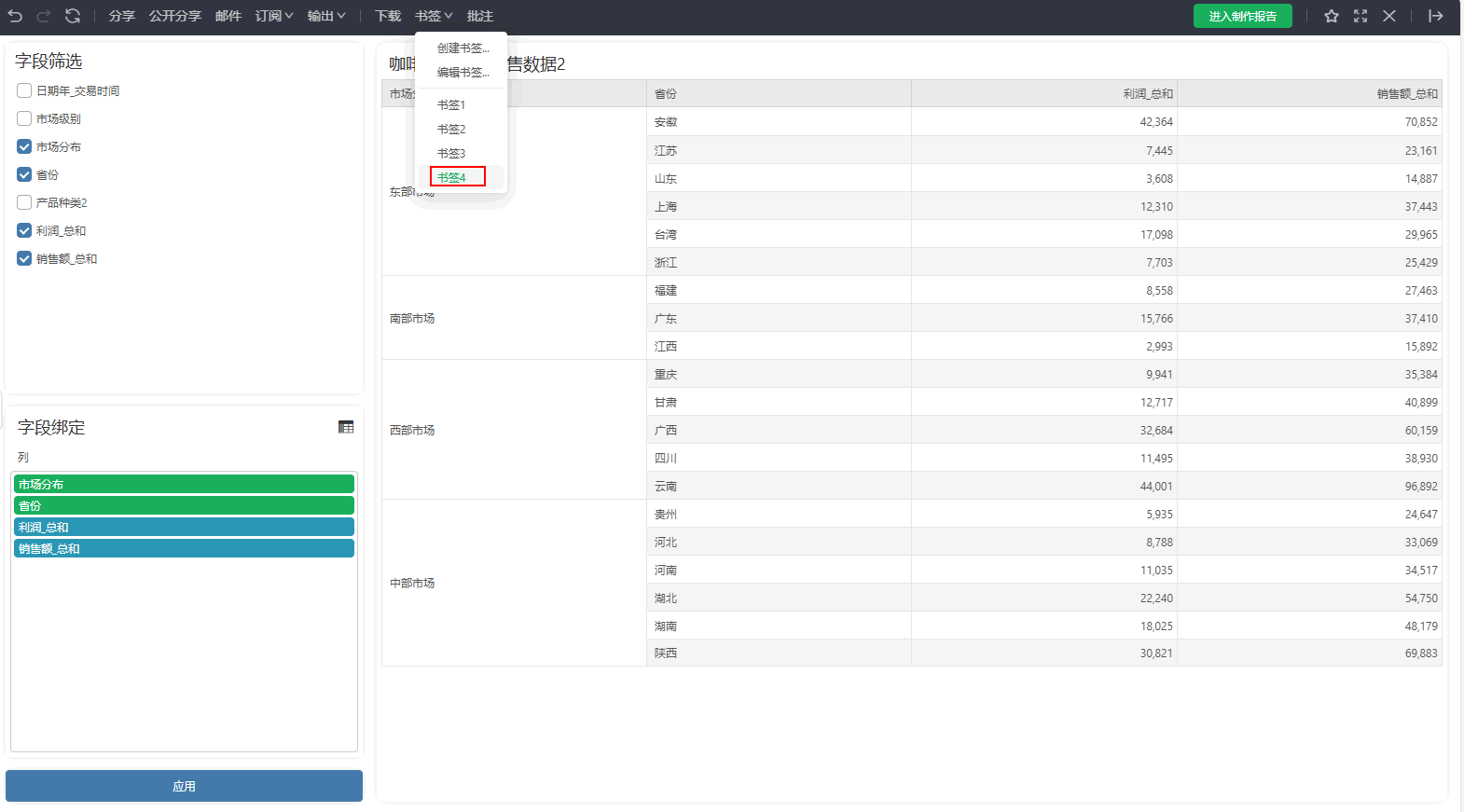Image resolution: width=1464 pixels, height=812 pixels.
Task: Click the star favorite icon
Action: 1332,16
